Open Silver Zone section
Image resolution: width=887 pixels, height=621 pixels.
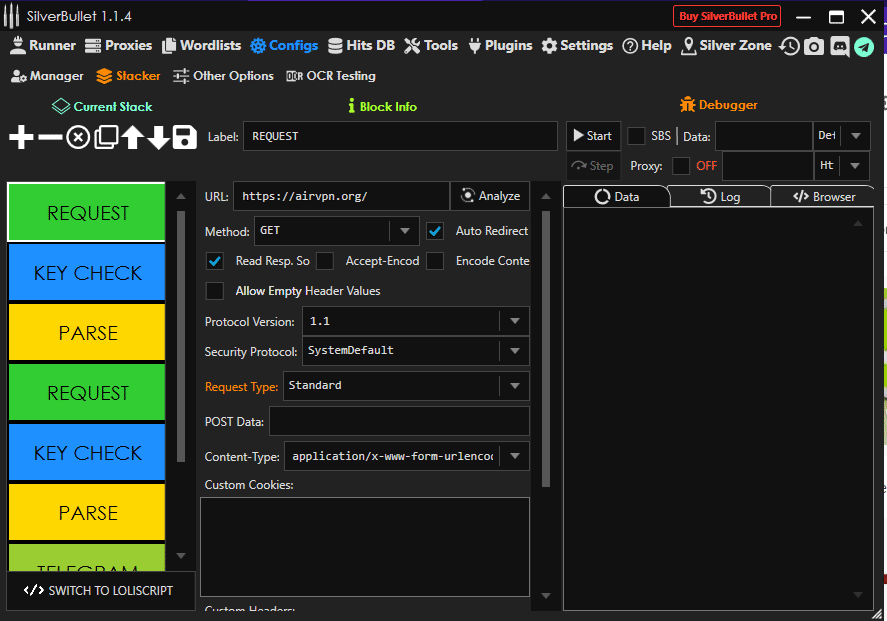(x=726, y=45)
